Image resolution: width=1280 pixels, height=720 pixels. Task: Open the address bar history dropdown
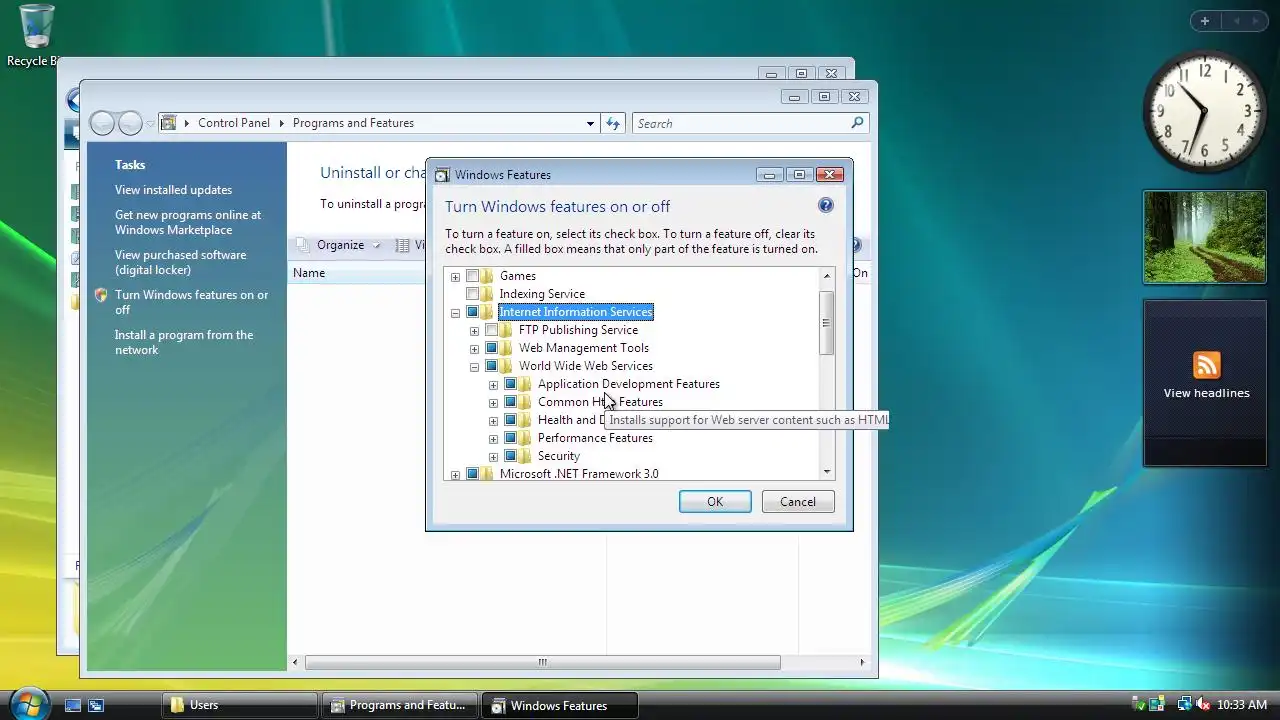590,123
